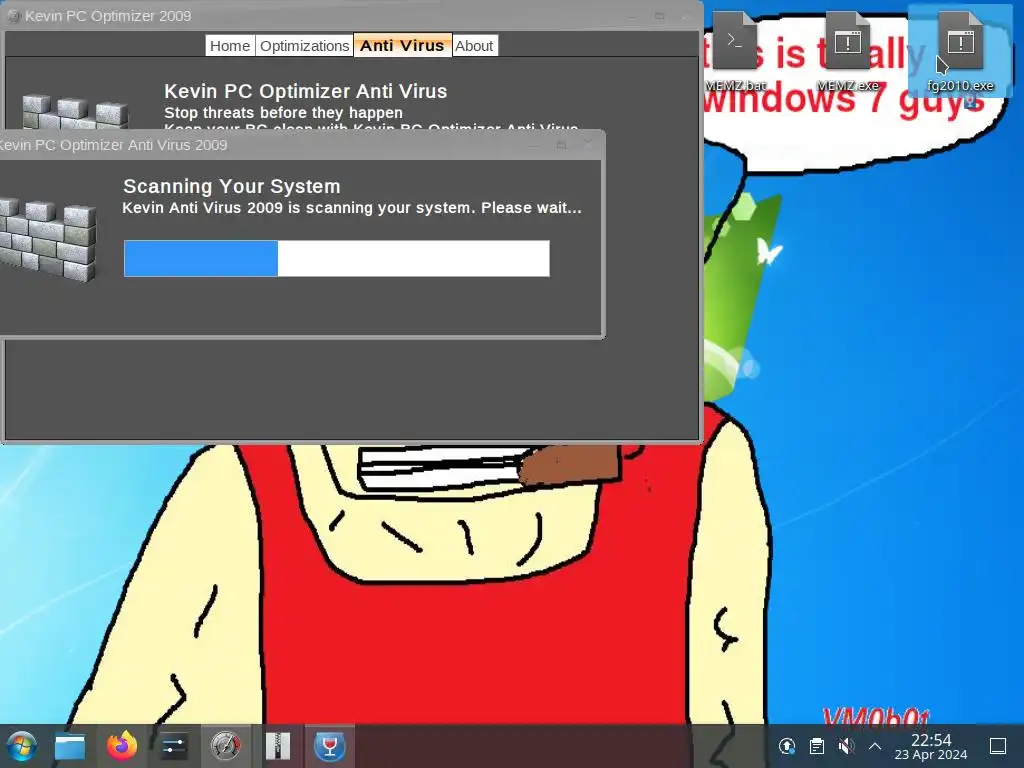Viewport: 1024px width, 768px height.
Task: Open the updates tray icon
Action: [787, 746]
